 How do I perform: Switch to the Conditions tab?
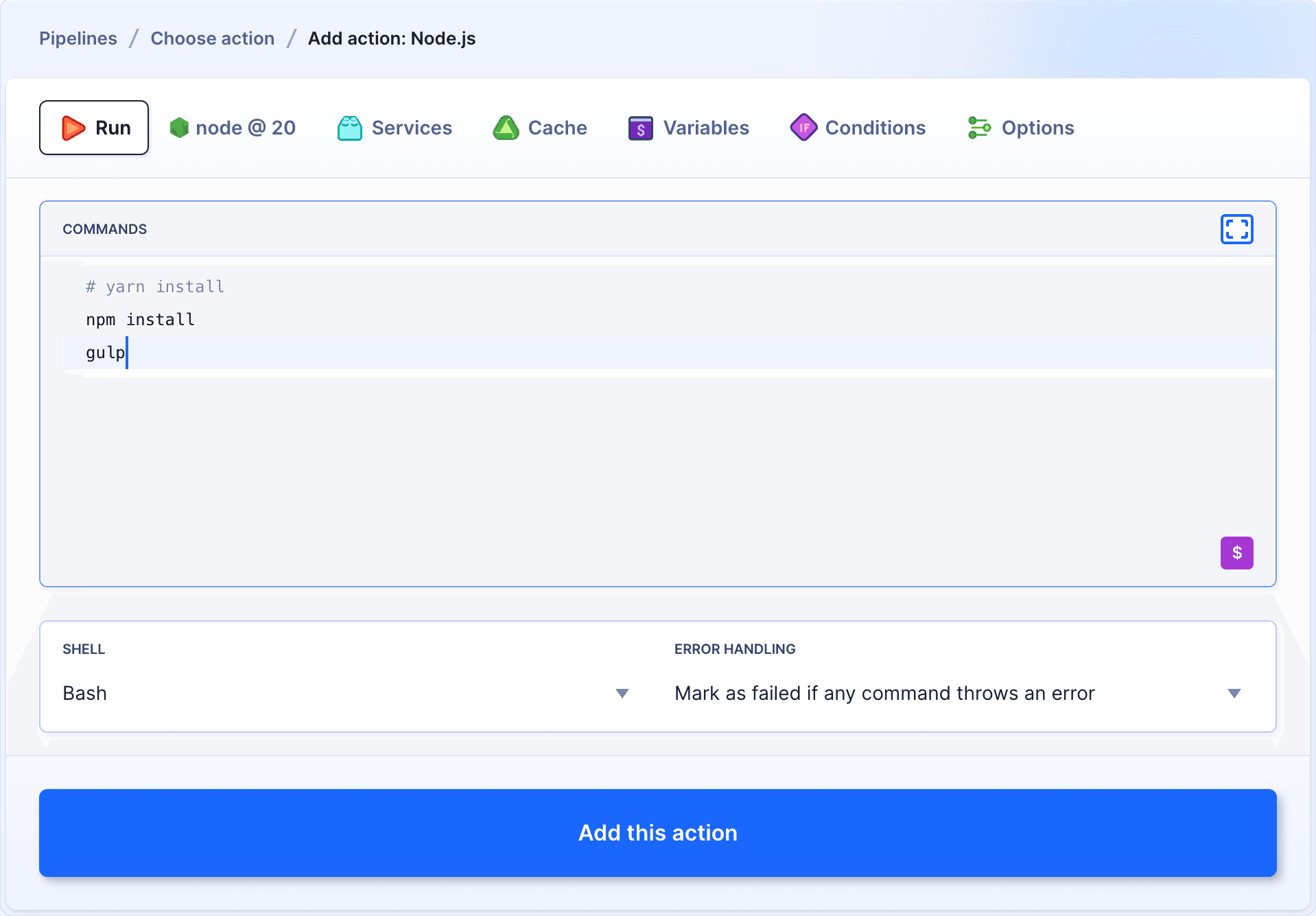(x=858, y=128)
